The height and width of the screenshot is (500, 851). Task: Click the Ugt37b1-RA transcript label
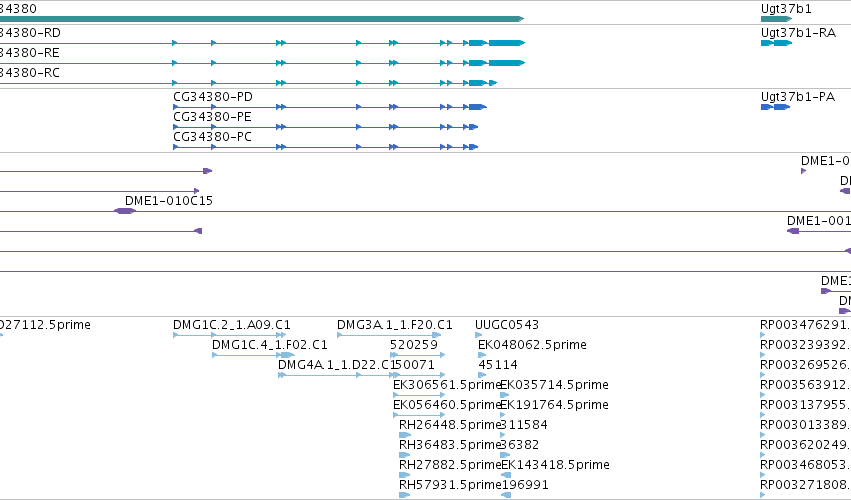coord(798,33)
